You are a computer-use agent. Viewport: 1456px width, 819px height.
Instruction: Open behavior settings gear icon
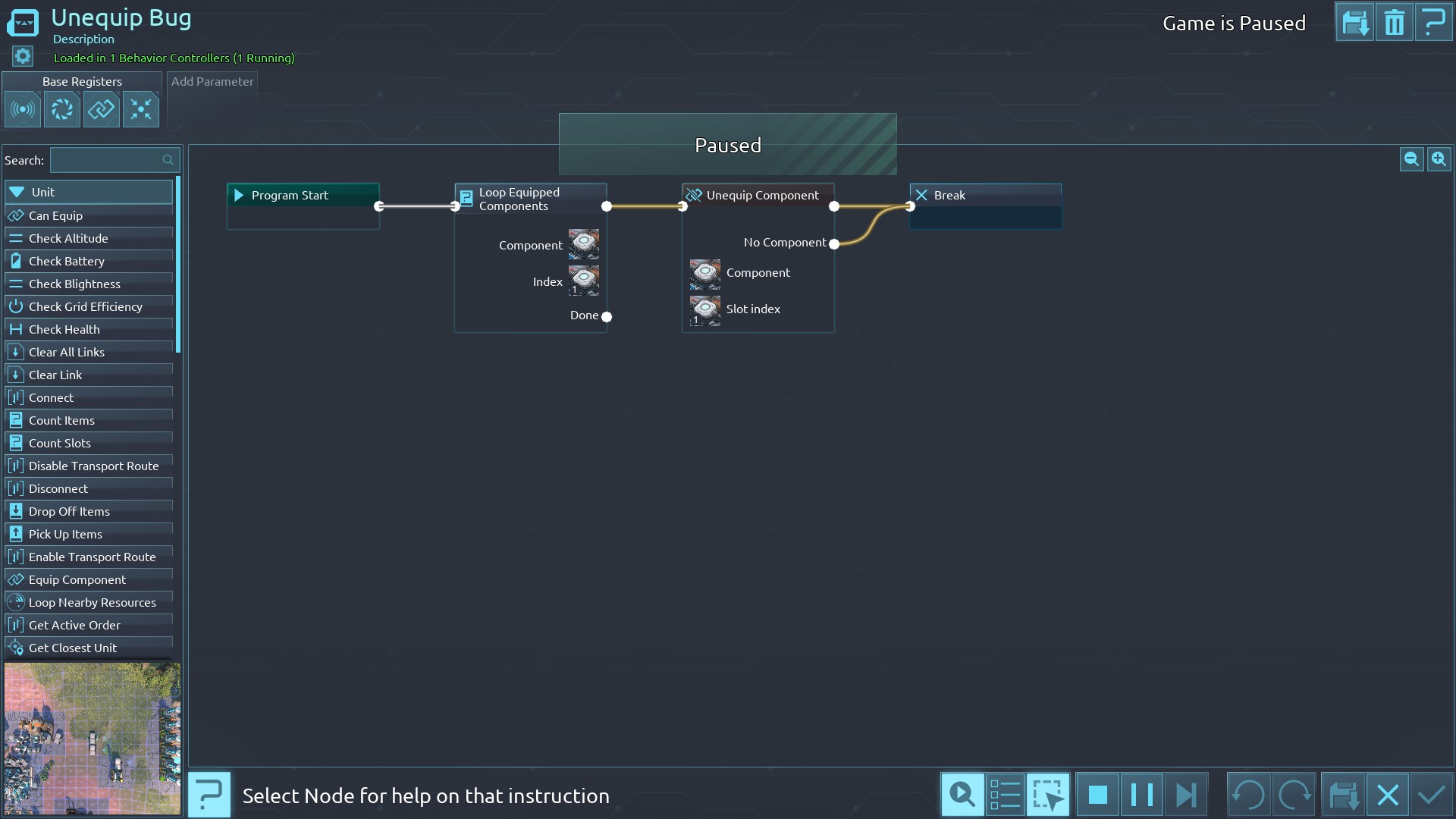click(23, 56)
